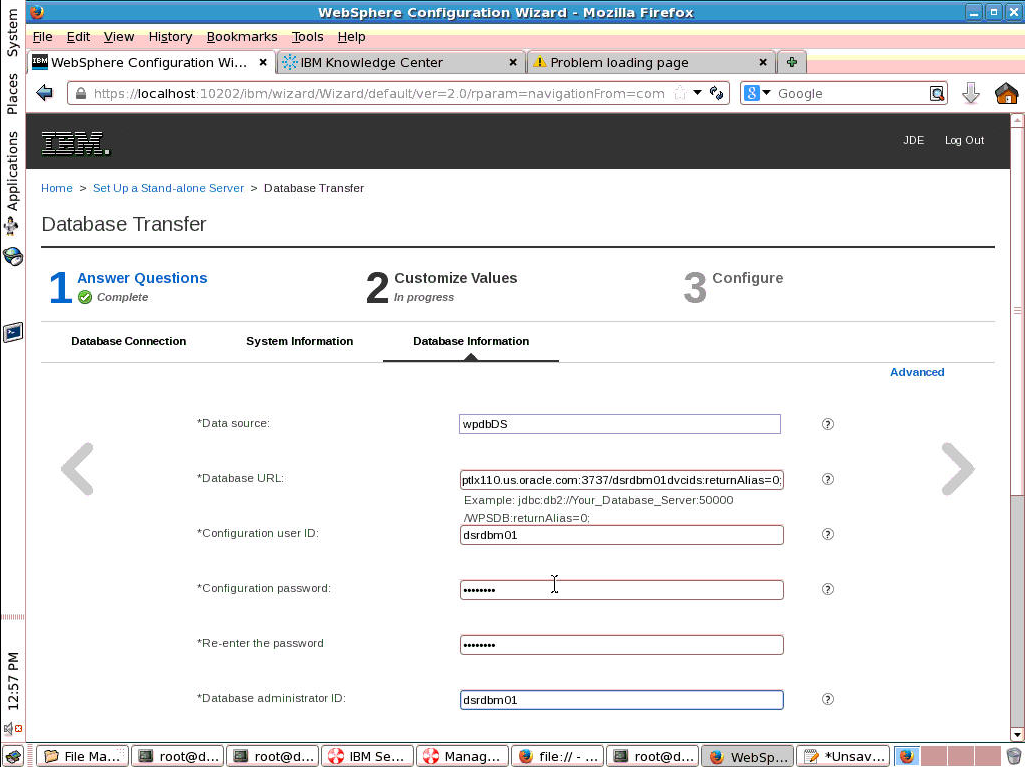The image size is (1025, 767).
Task: Click Log Out in header
Action: pos(964,140)
